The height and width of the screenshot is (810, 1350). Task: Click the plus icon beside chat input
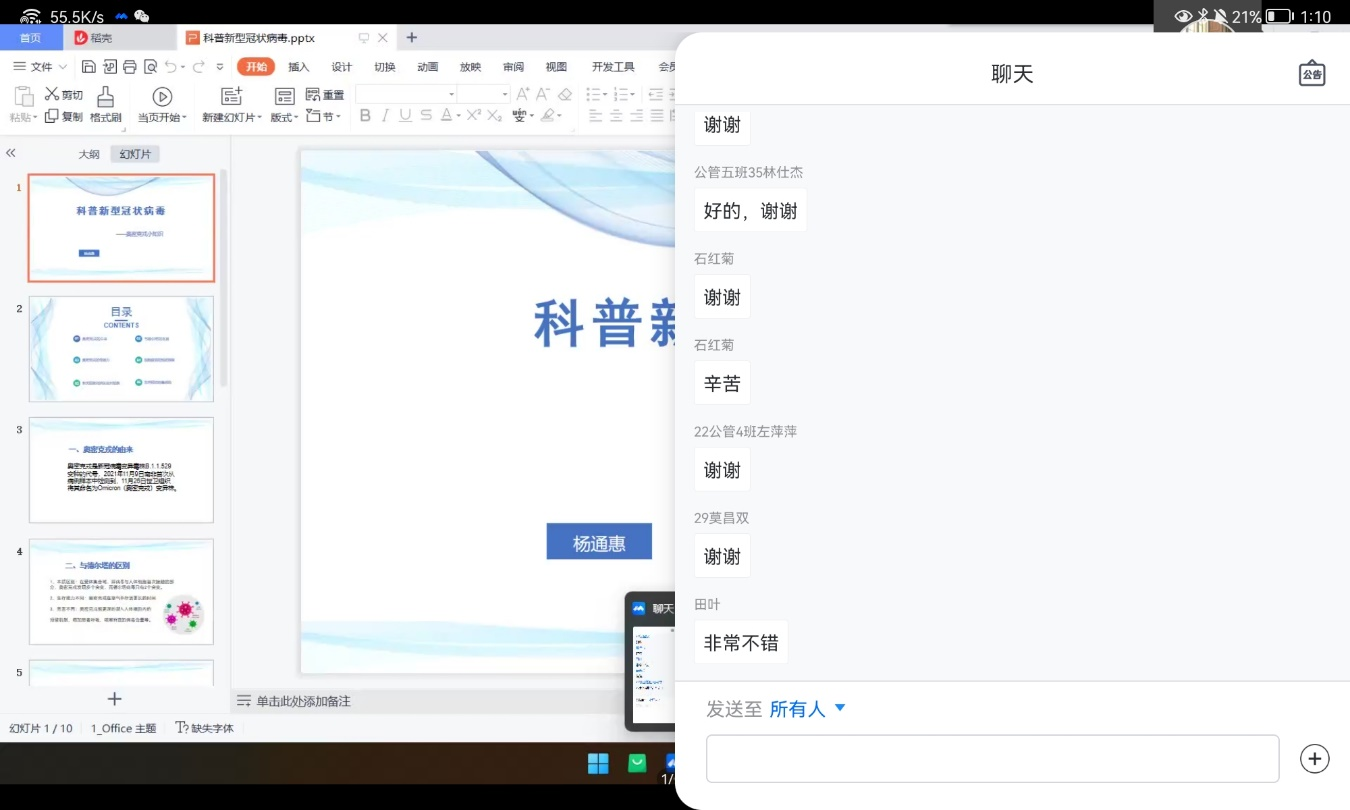point(1314,759)
